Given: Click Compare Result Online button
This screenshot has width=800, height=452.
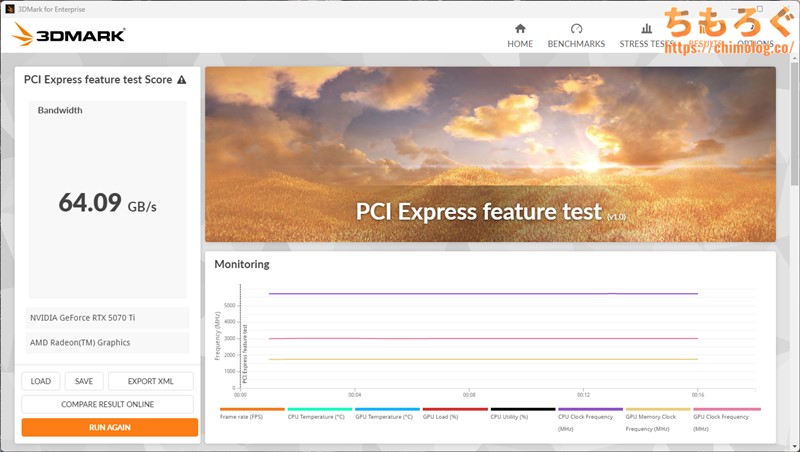Looking at the screenshot, I should click(107, 404).
